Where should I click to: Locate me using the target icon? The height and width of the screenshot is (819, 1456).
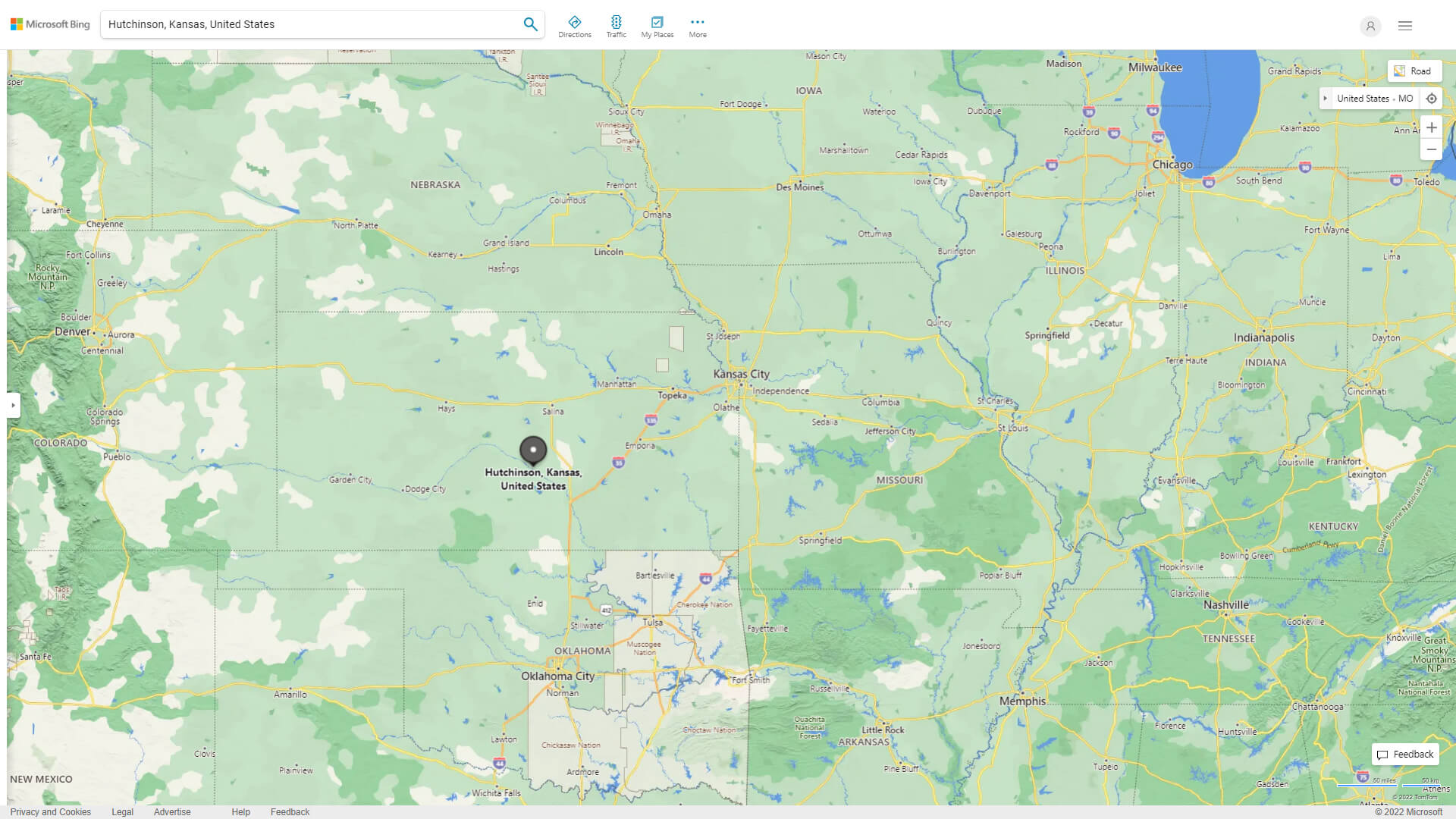[1431, 99]
